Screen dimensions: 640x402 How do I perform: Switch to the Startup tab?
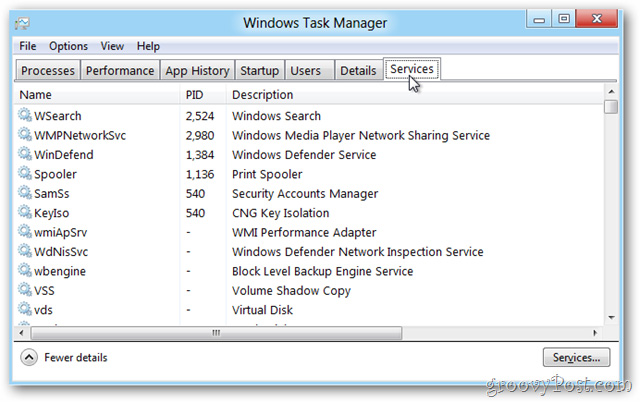[x=259, y=70]
